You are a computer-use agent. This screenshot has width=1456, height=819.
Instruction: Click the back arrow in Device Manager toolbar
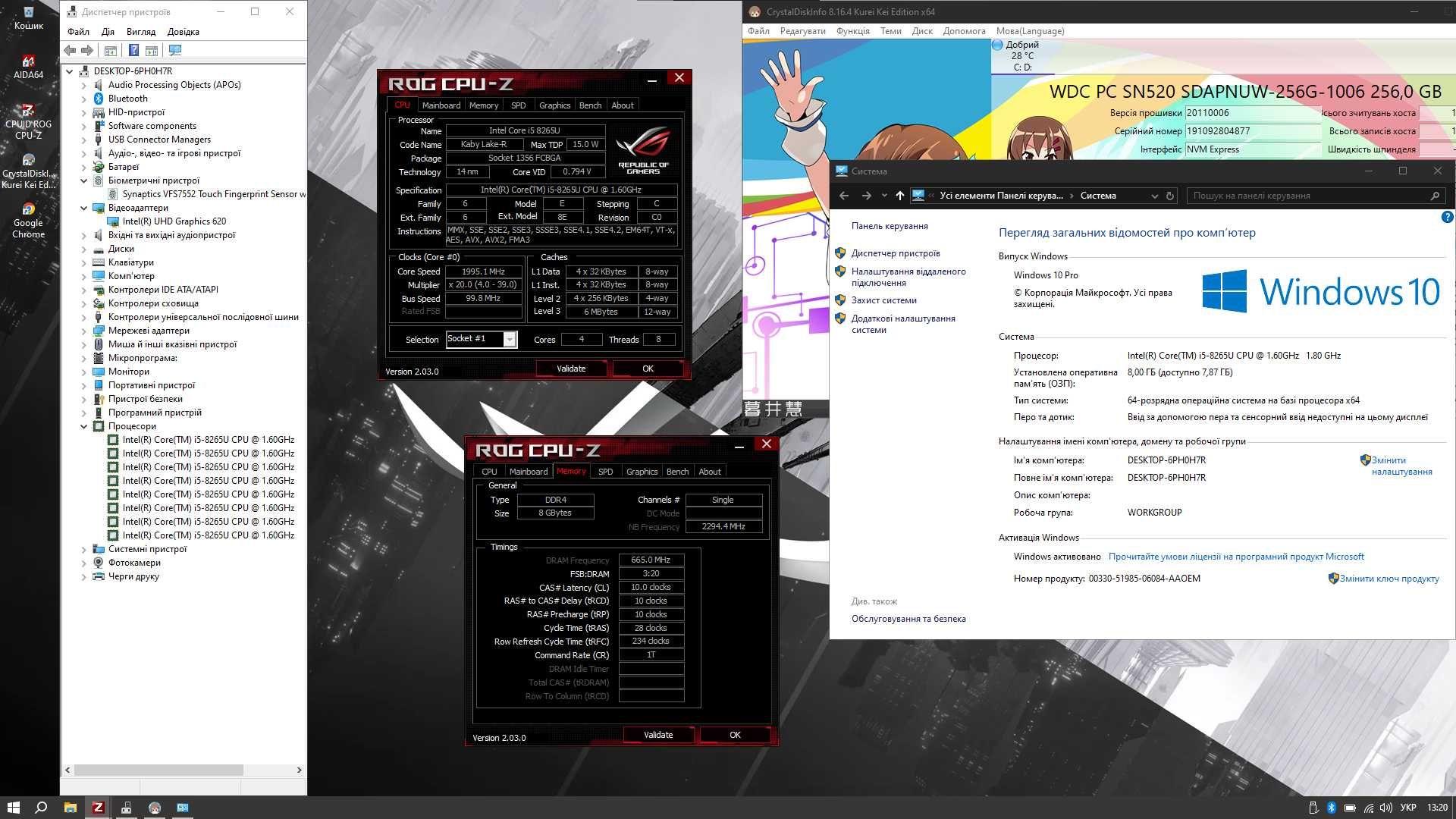click(70, 50)
